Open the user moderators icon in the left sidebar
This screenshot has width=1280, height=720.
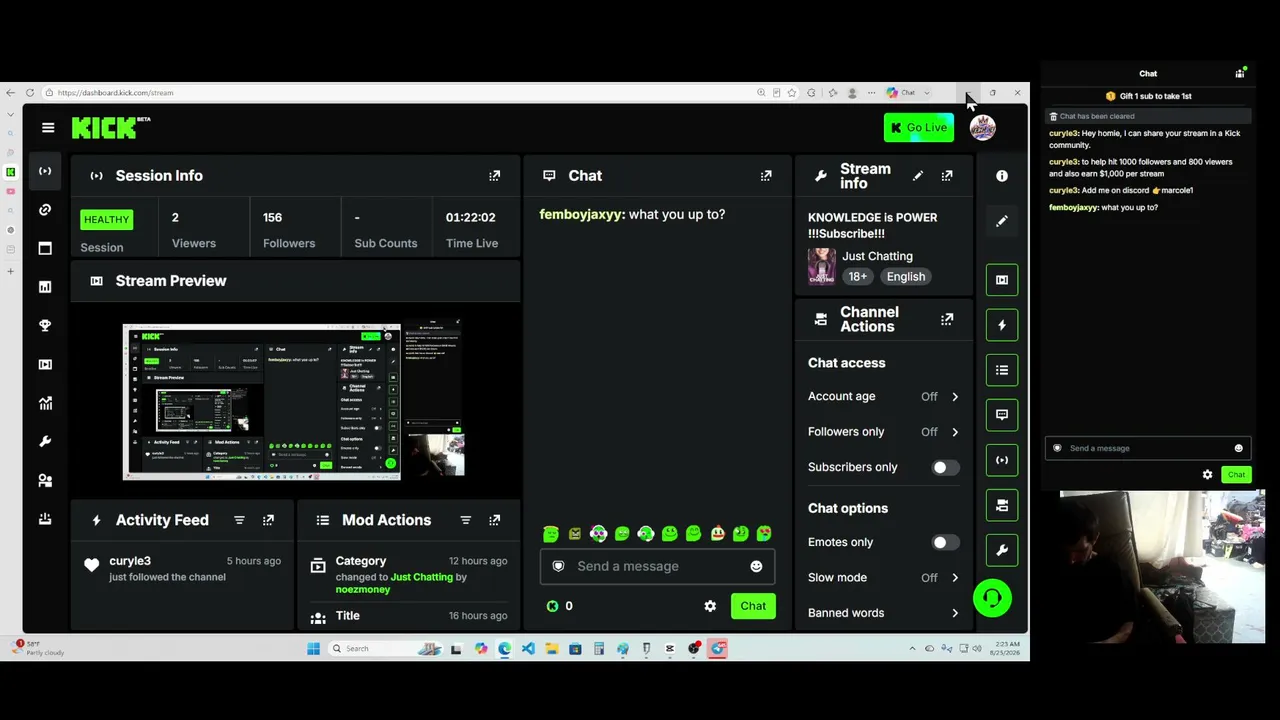coord(45,480)
